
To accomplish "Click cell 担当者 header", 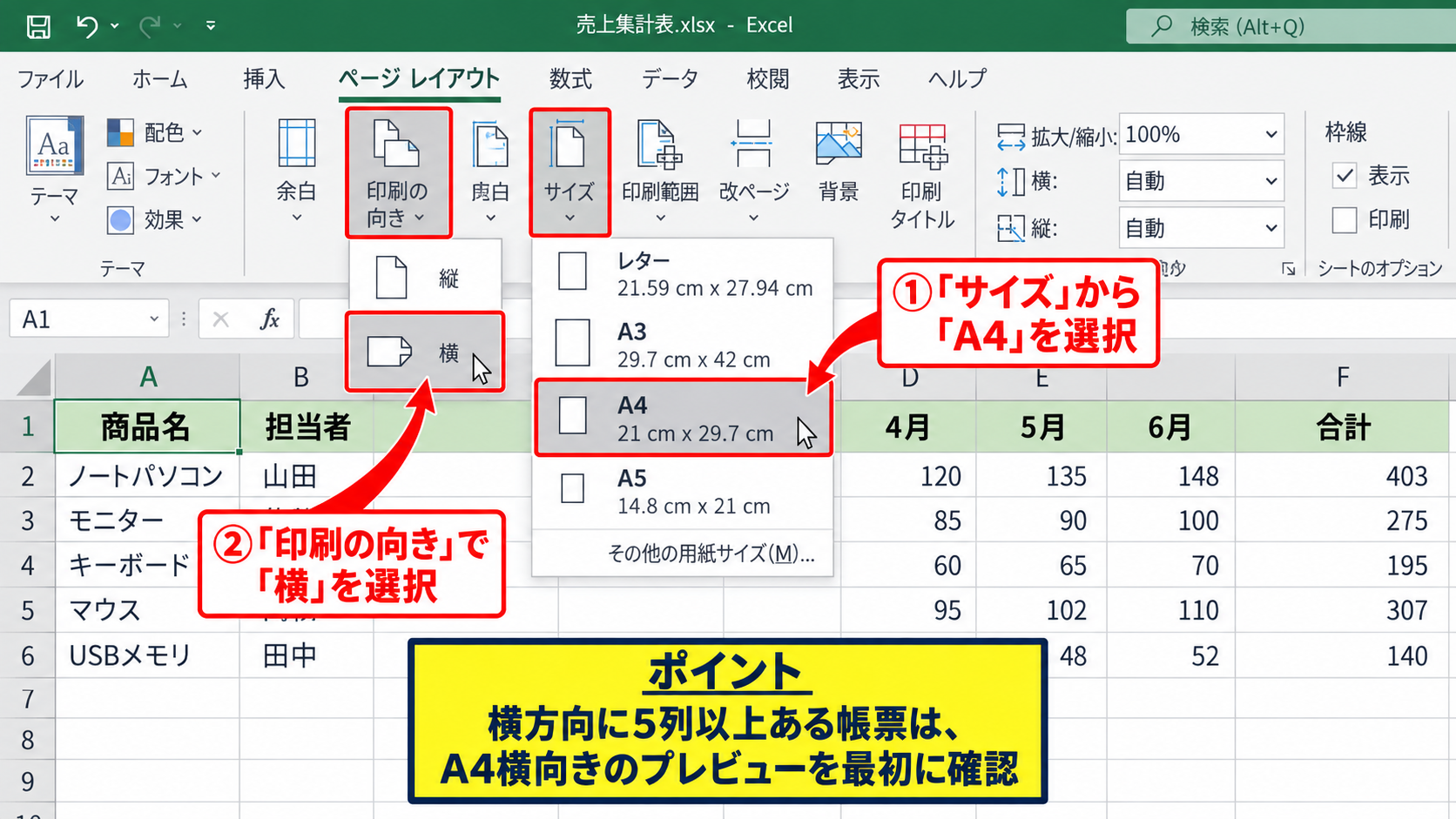I will 307,426.
